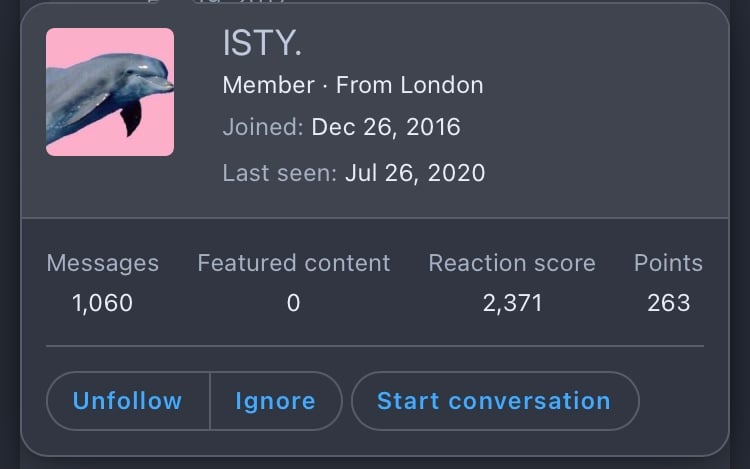Select the Joined date Dec 26, 2016
This screenshot has width=750, height=469.
pos(386,127)
